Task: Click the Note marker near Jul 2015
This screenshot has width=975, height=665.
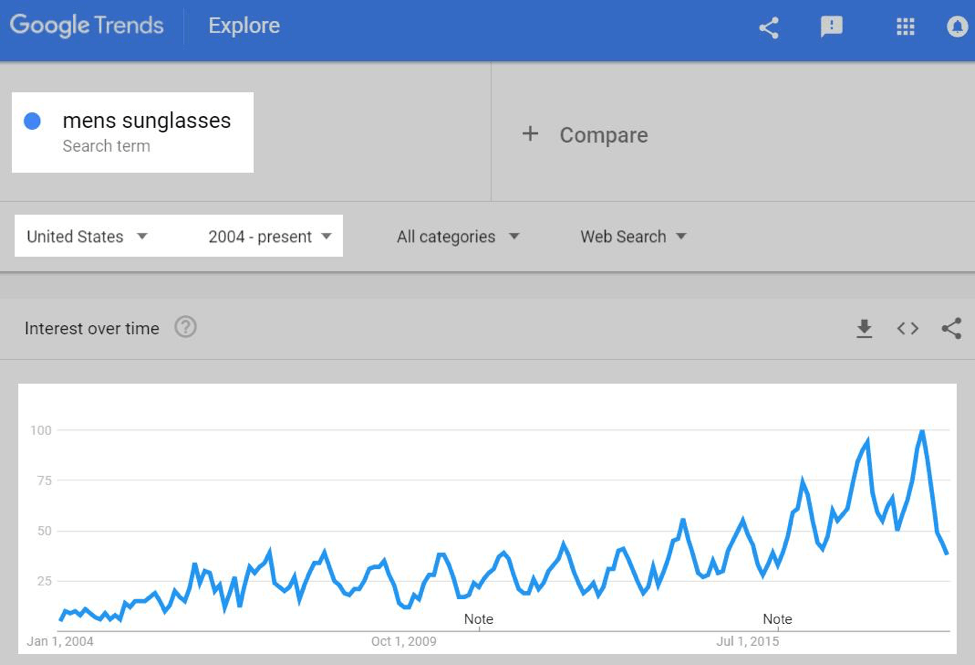Action: (777, 619)
